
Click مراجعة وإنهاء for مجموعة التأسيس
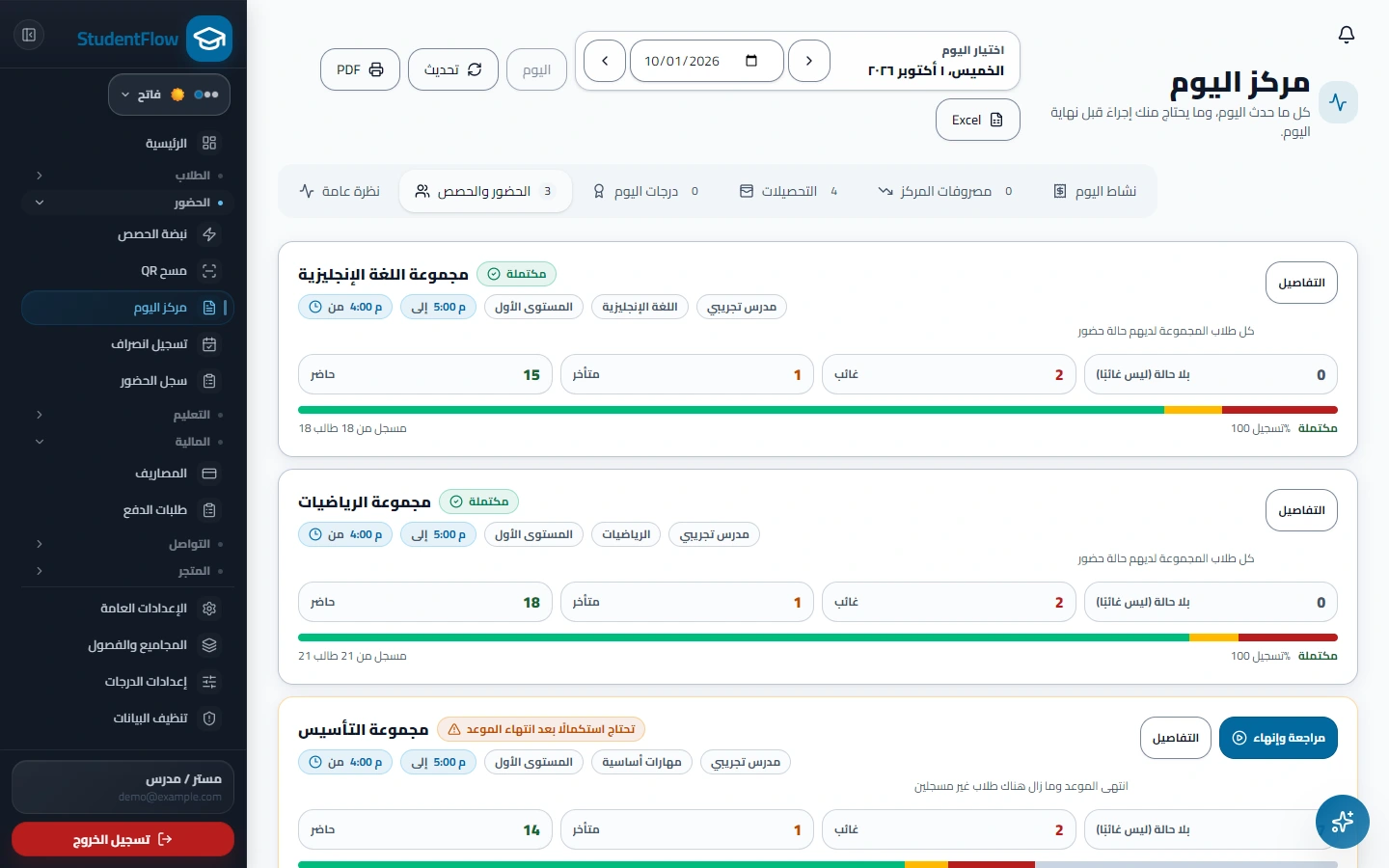click(x=1278, y=738)
